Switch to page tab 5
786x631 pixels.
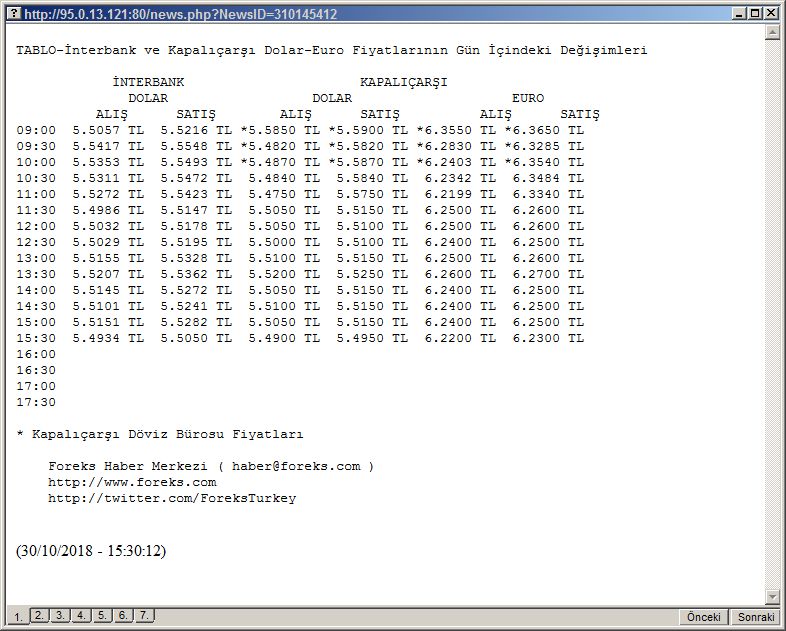coord(102,615)
